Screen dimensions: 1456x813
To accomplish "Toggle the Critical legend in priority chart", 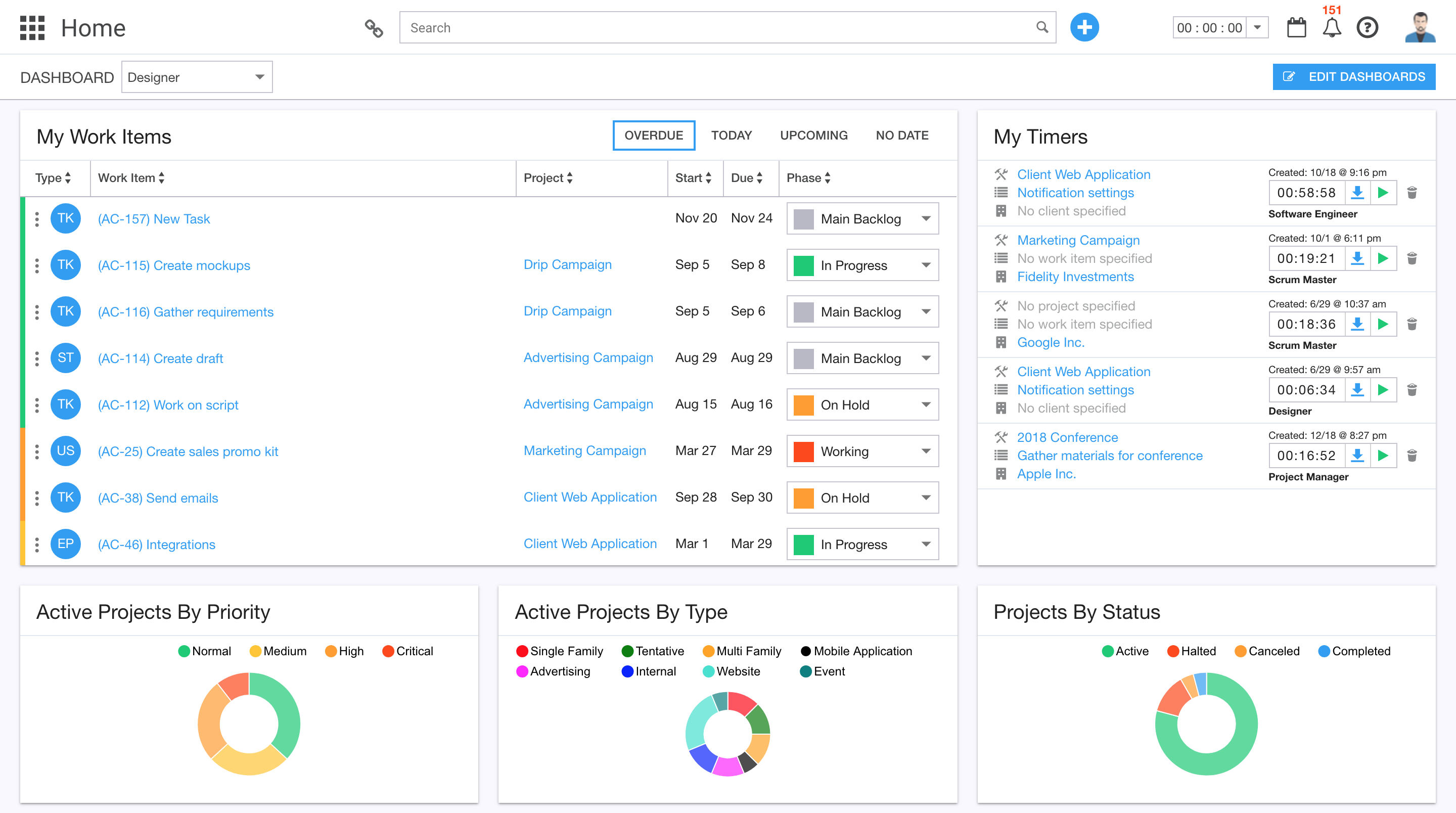I will [407, 651].
